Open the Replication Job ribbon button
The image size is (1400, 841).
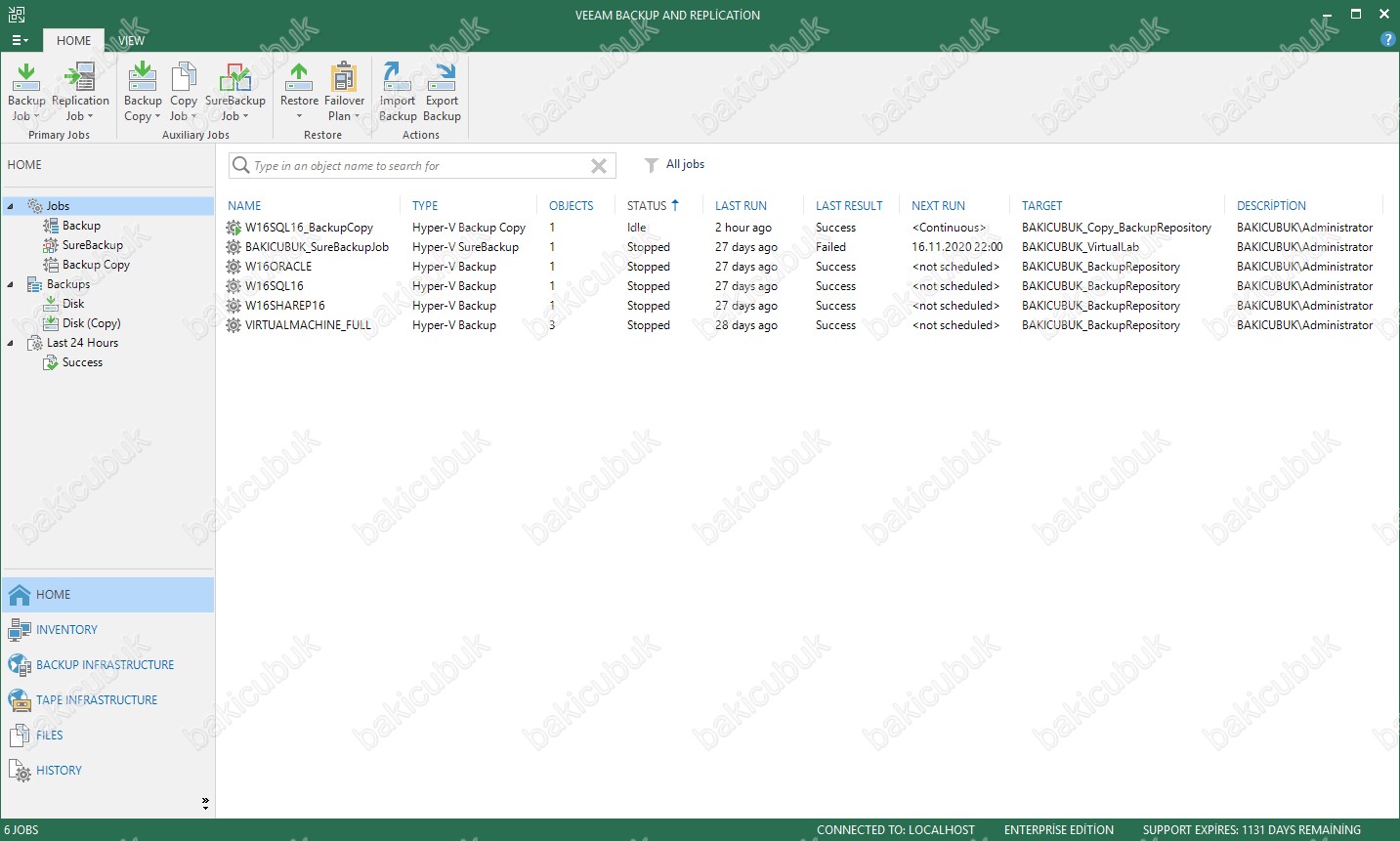click(x=80, y=92)
